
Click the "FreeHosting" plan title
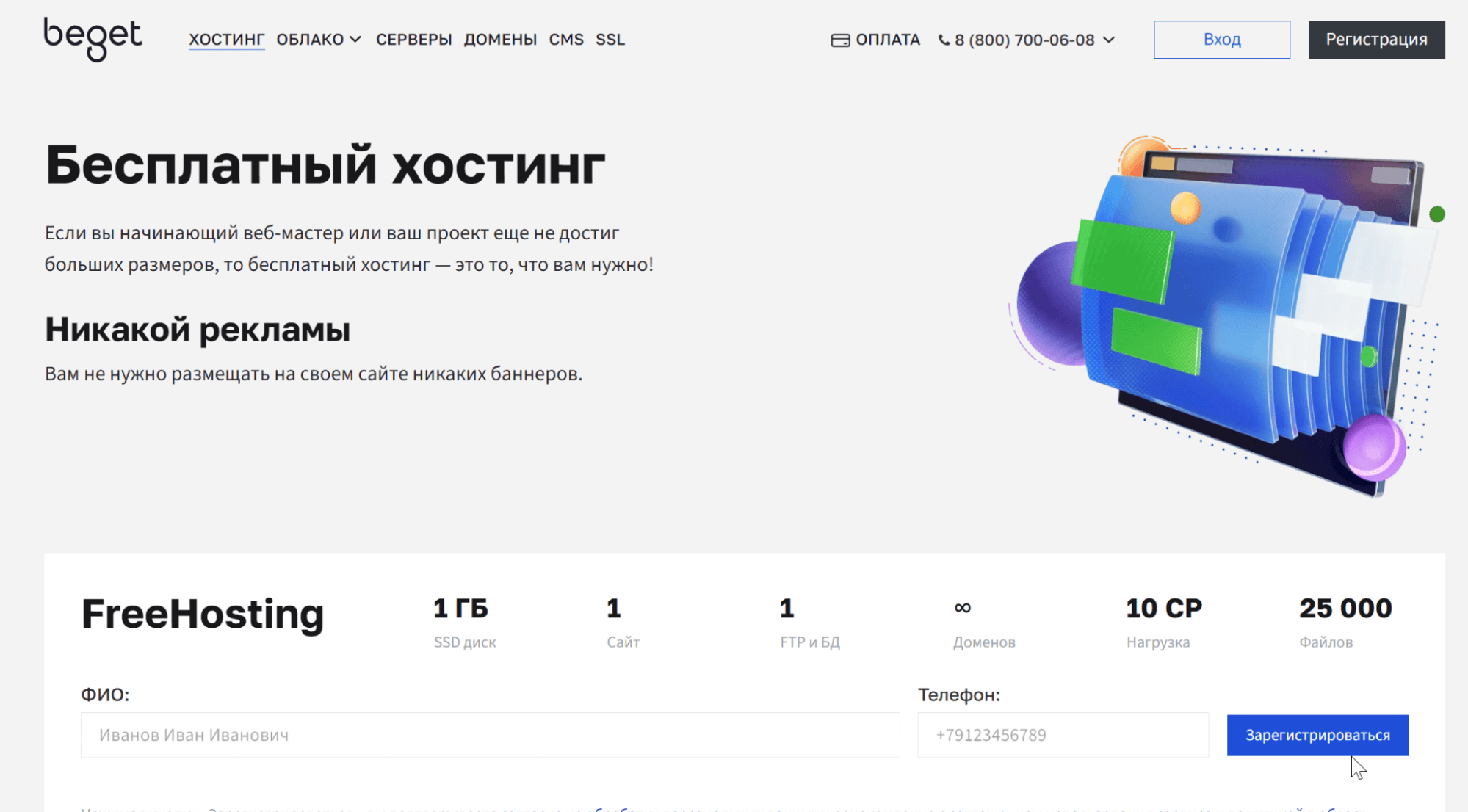pyautogui.click(x=203, y=614)
